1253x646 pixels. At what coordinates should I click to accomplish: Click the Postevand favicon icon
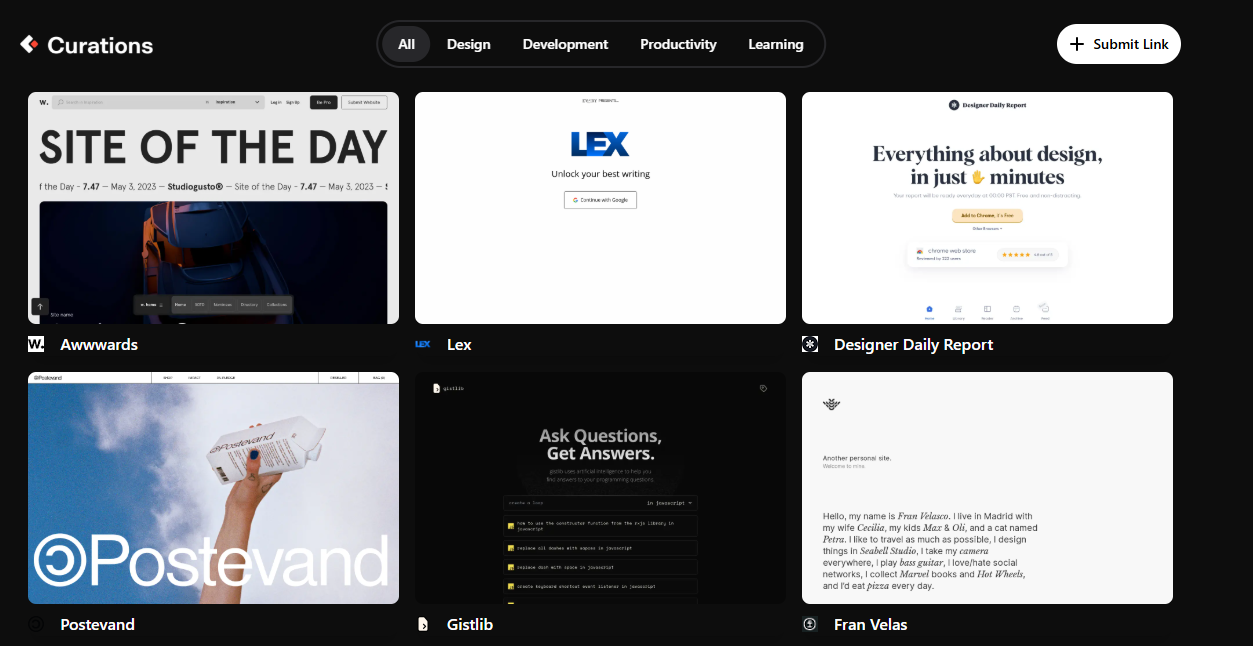point(36,624)
